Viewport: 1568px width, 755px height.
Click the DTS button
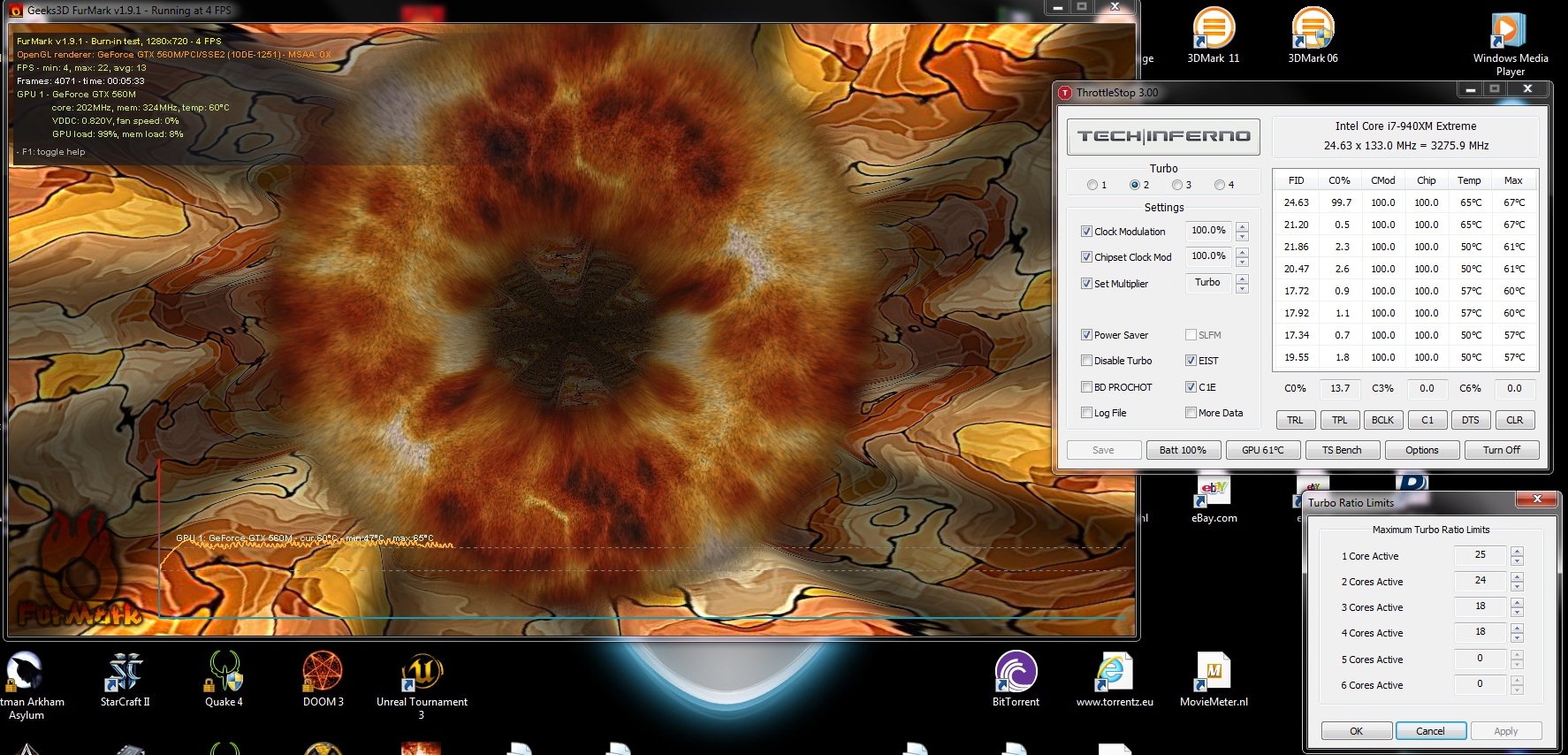(x=1471, y=420)
